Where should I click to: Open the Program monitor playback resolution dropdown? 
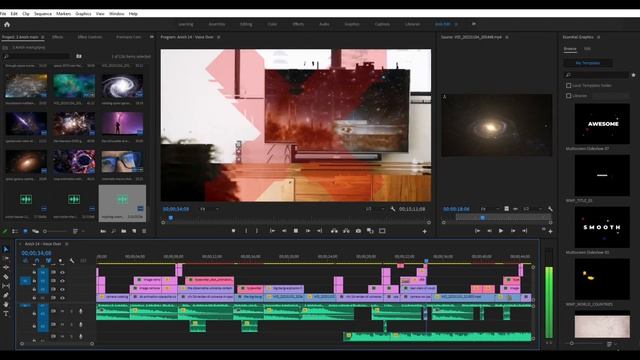[x=375, y=209]
